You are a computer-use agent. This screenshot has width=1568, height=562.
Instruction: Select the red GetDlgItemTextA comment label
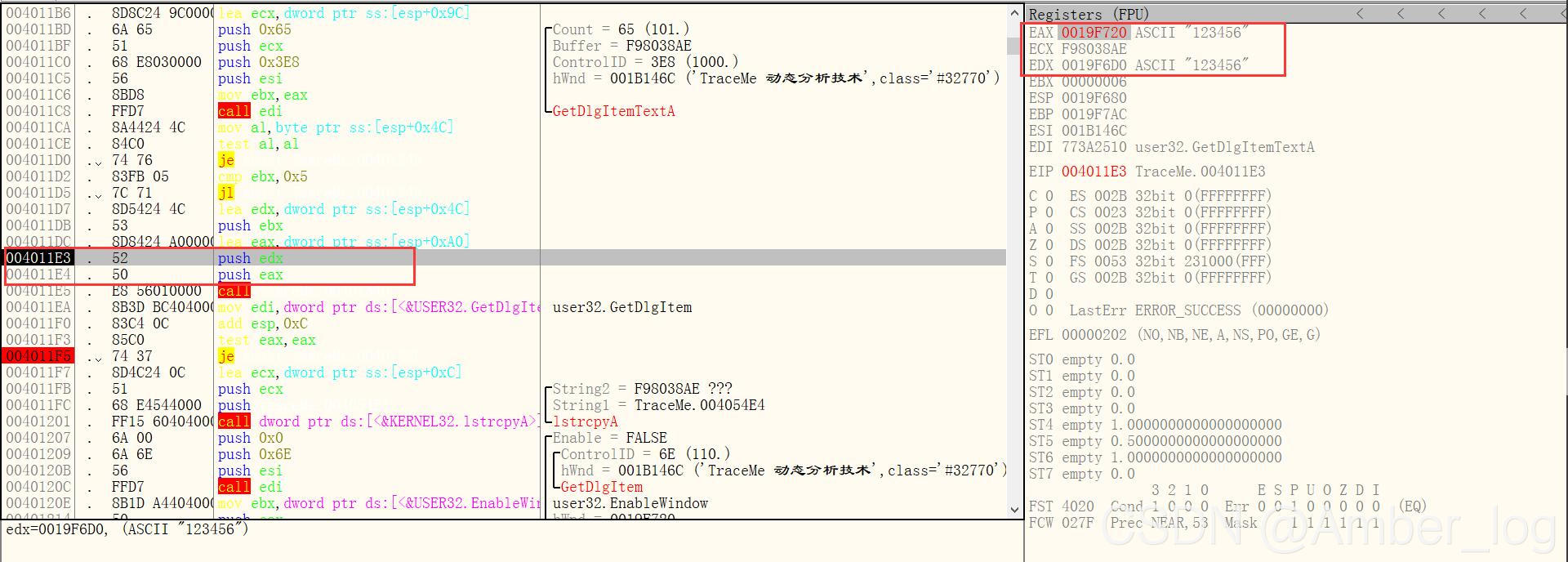tap(613, 111)
